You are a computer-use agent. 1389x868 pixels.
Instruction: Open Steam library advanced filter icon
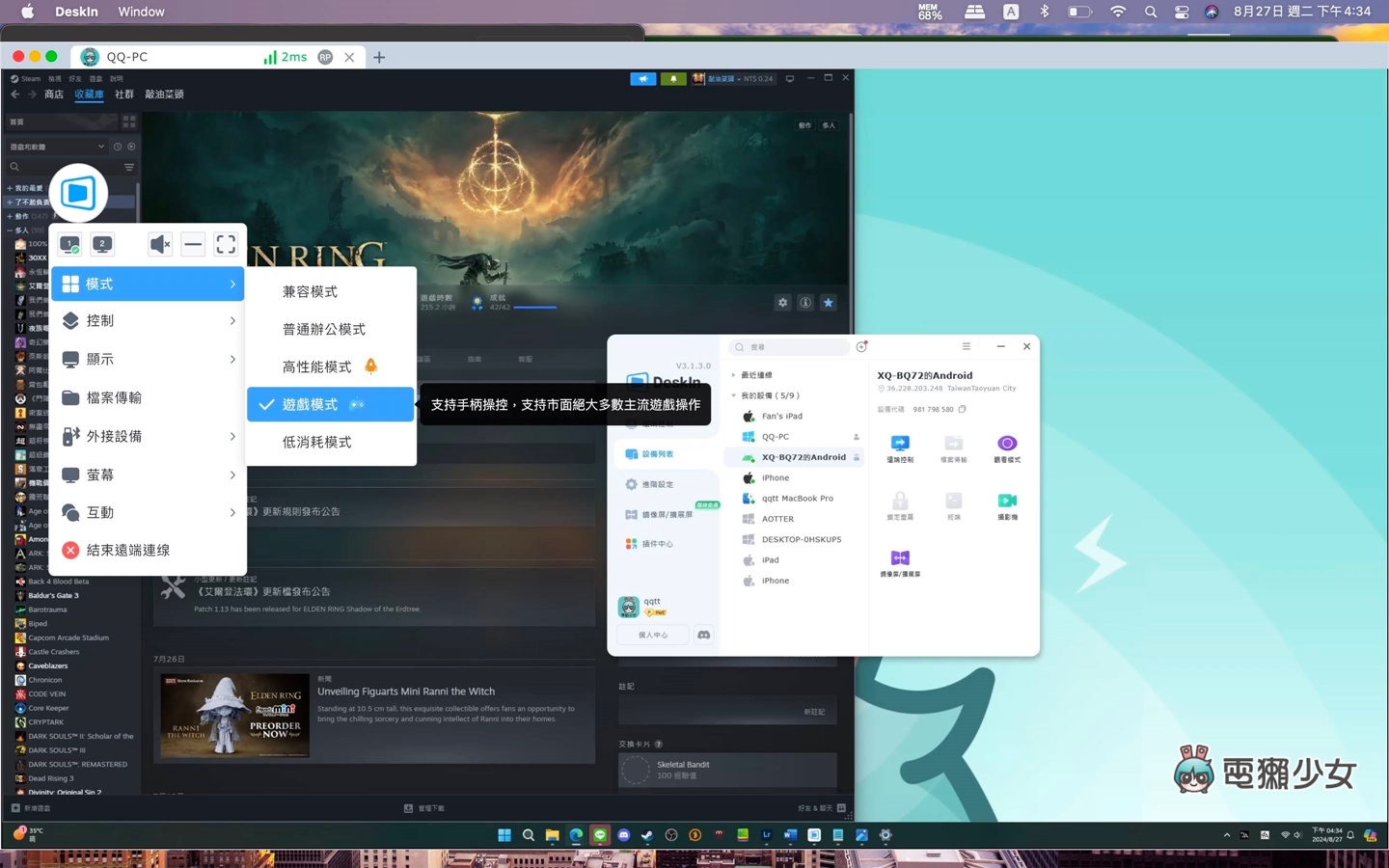coord(129,167)
